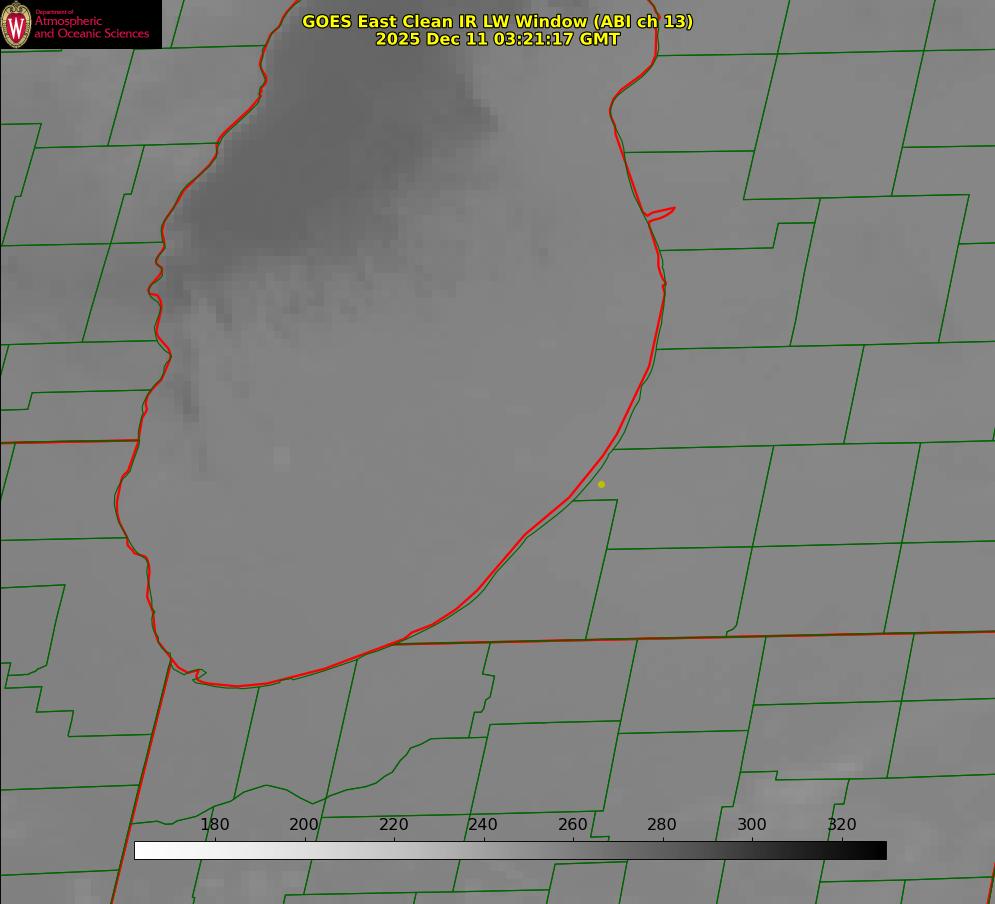The width and height of the screenshot is (995, 904).
Task: Click the 240 colorbar tick label
Action: [x=483, y=825]
